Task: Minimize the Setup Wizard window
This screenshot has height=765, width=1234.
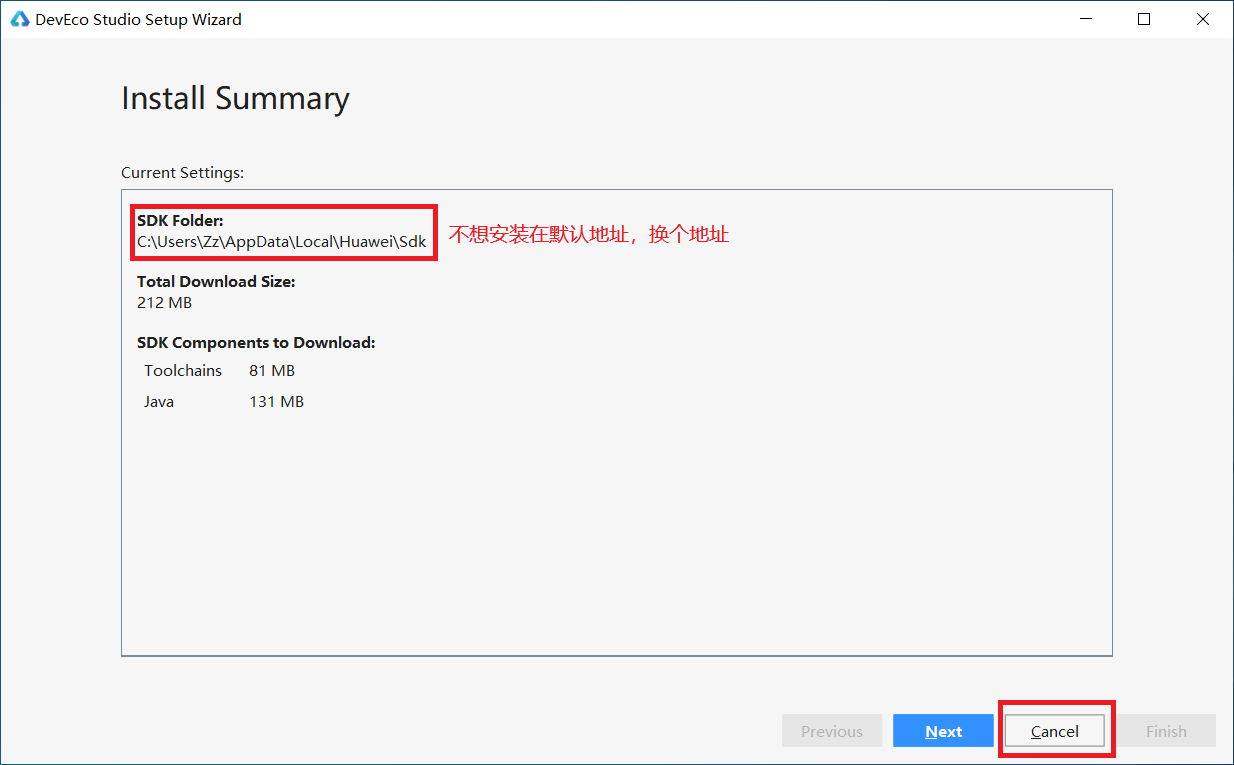Action: pyautogui.click(x=1085, y=19)
